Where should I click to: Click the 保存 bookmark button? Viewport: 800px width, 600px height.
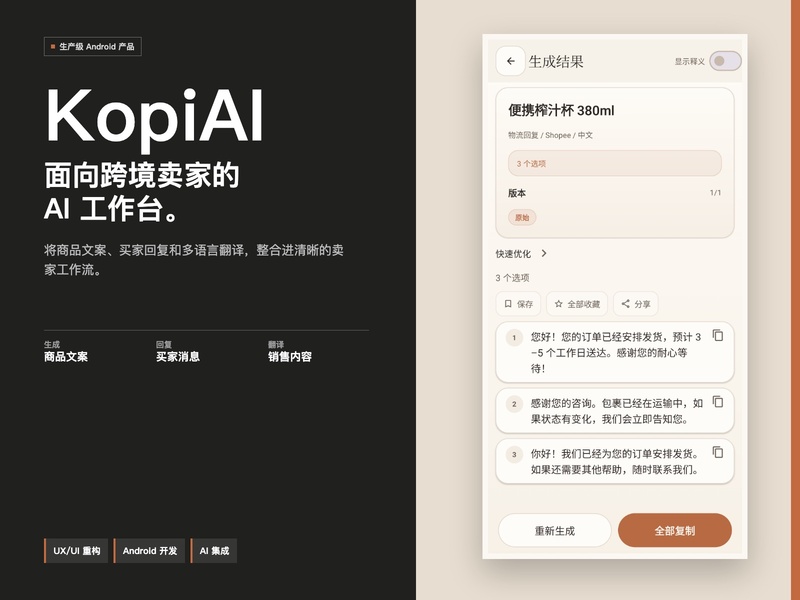(518, 304)
